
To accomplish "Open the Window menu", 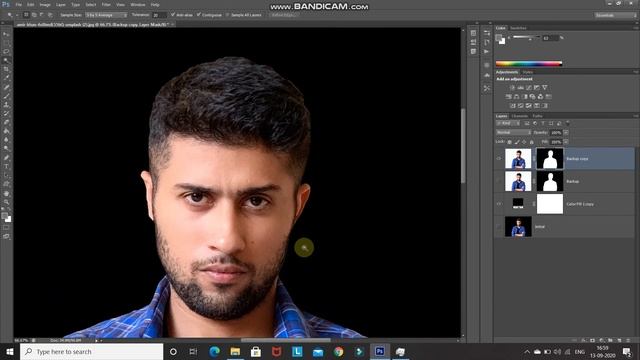I will (x=138, y=4).
